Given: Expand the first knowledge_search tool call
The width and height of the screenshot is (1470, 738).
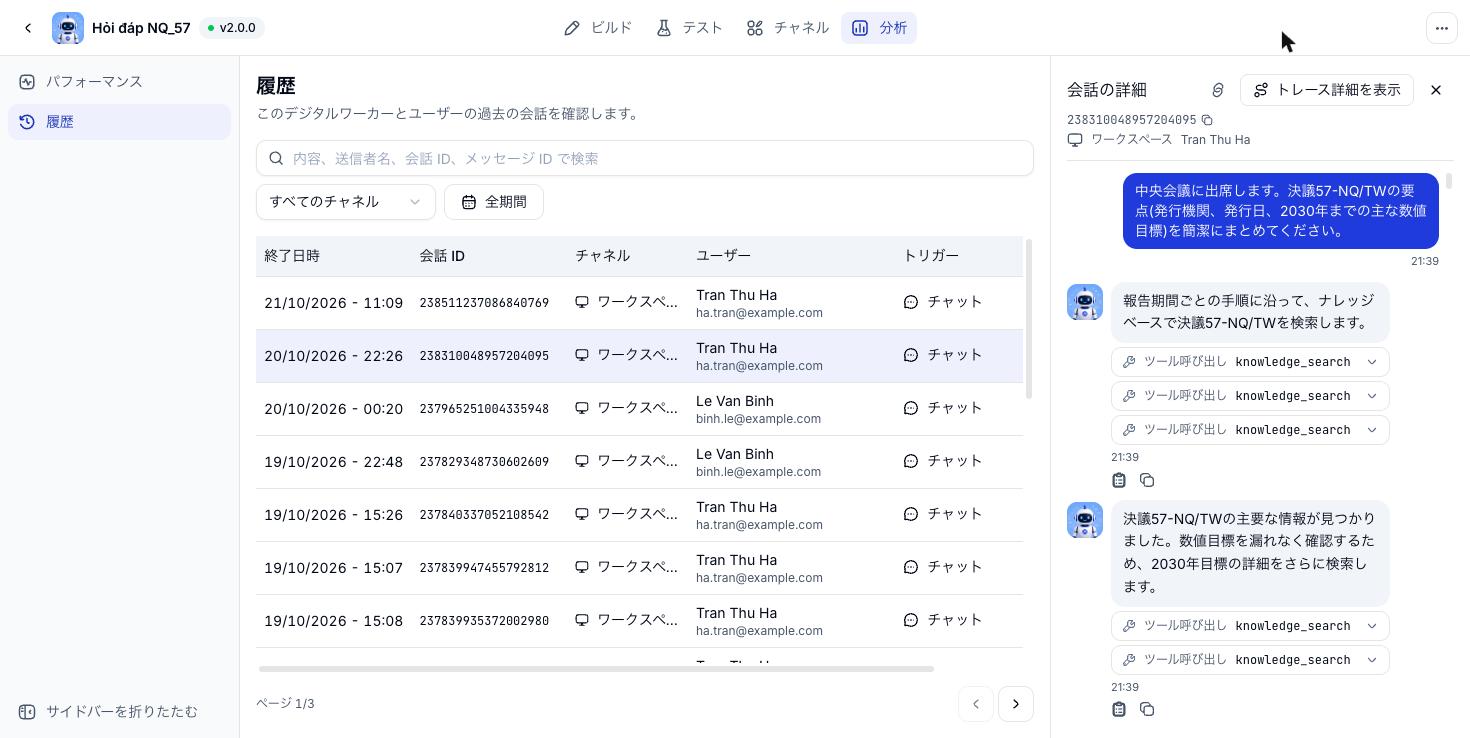Looking at the screenshot, I should tap(1250, 362).
